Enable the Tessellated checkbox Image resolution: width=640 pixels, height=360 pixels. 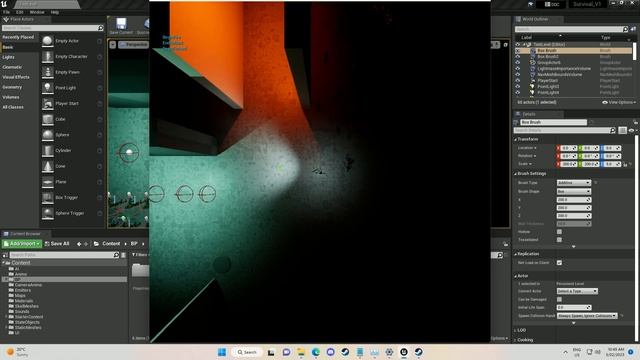coord(559,240)
